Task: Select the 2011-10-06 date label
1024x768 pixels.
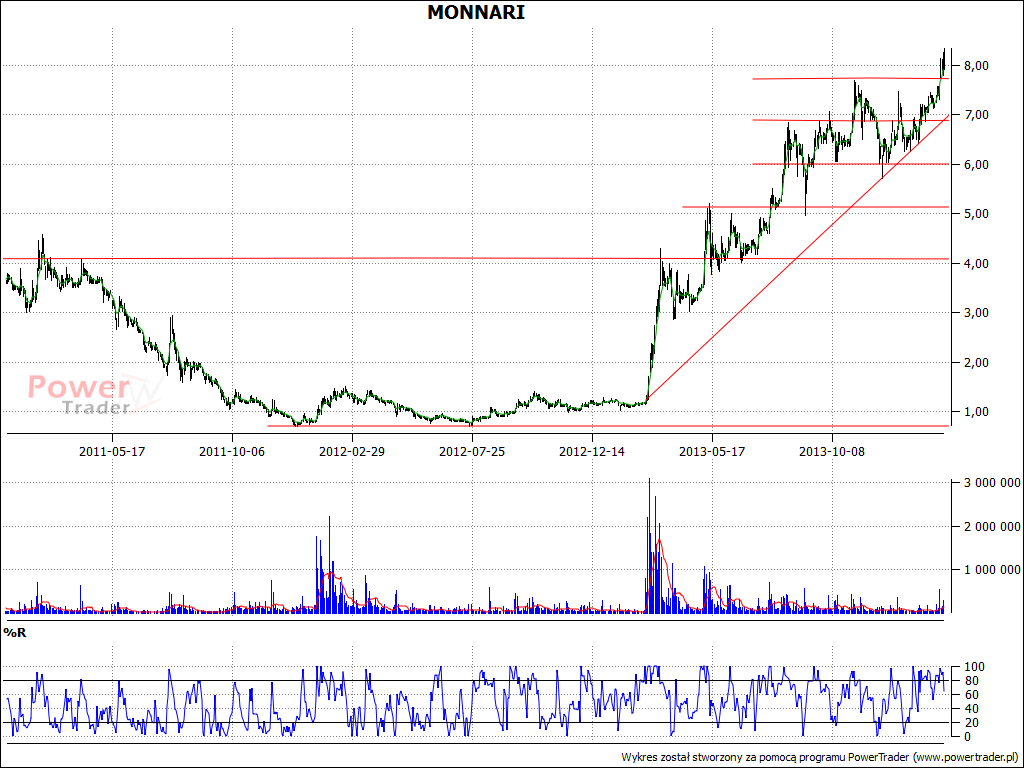Action: [232, 451]
